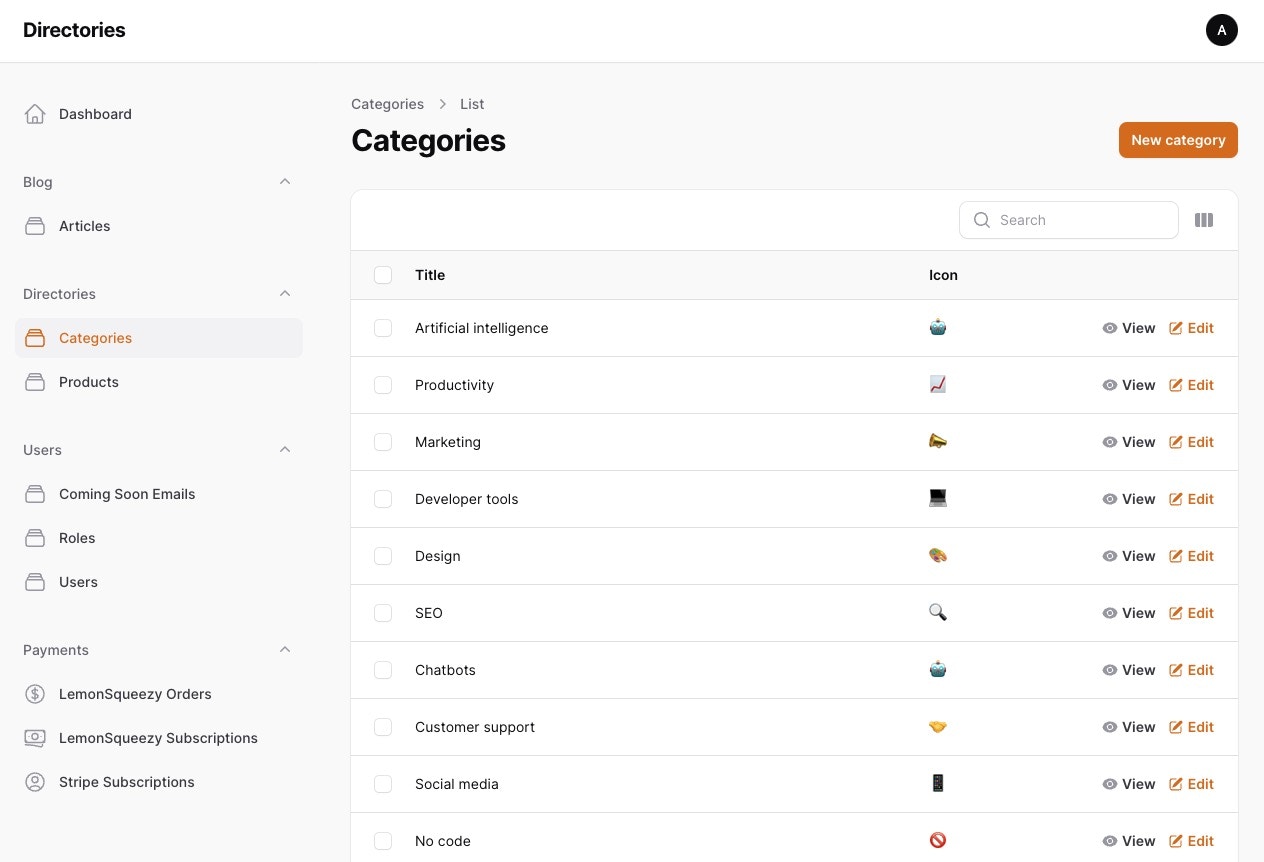Image resolution: width=1264 pixels, height=862 pixels.
Task: Select the Artificial intelligence row checkbox
Action: click(383, 328)
